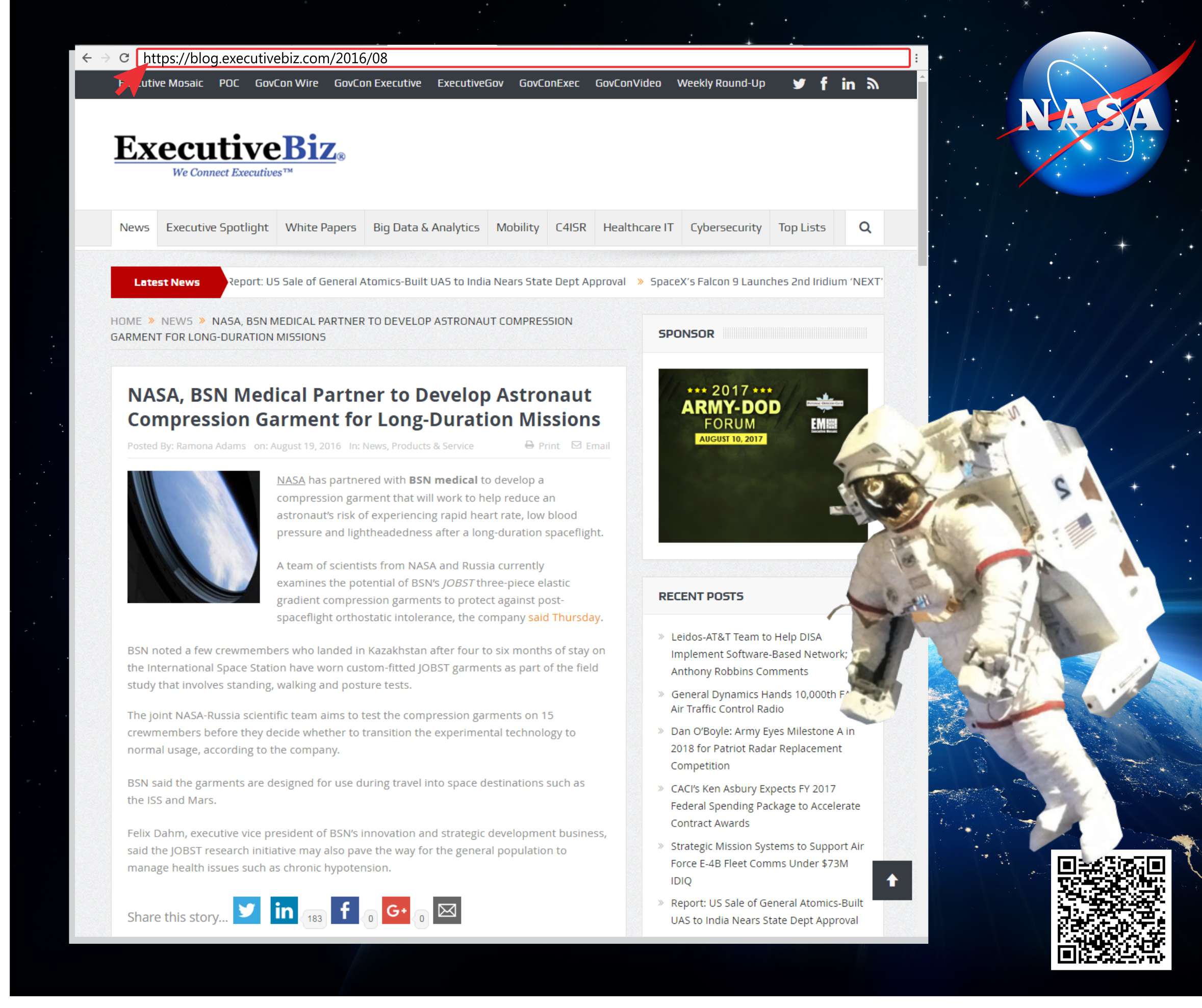1202x1008 pixels.
Task: Click the article headline about NASA, BSN Medical
Action: pos(364,407)
